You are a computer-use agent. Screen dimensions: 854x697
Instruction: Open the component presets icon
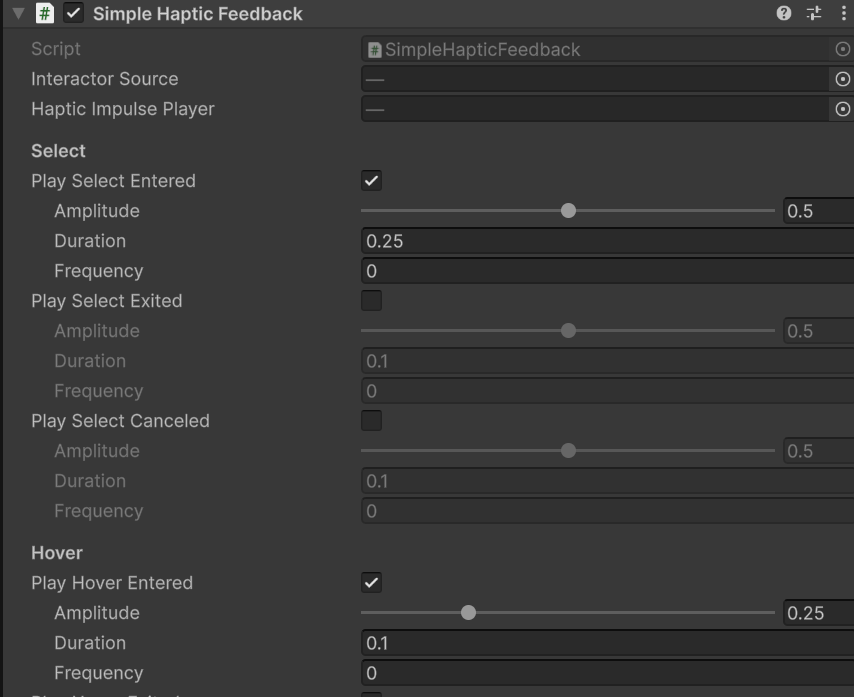813,14
